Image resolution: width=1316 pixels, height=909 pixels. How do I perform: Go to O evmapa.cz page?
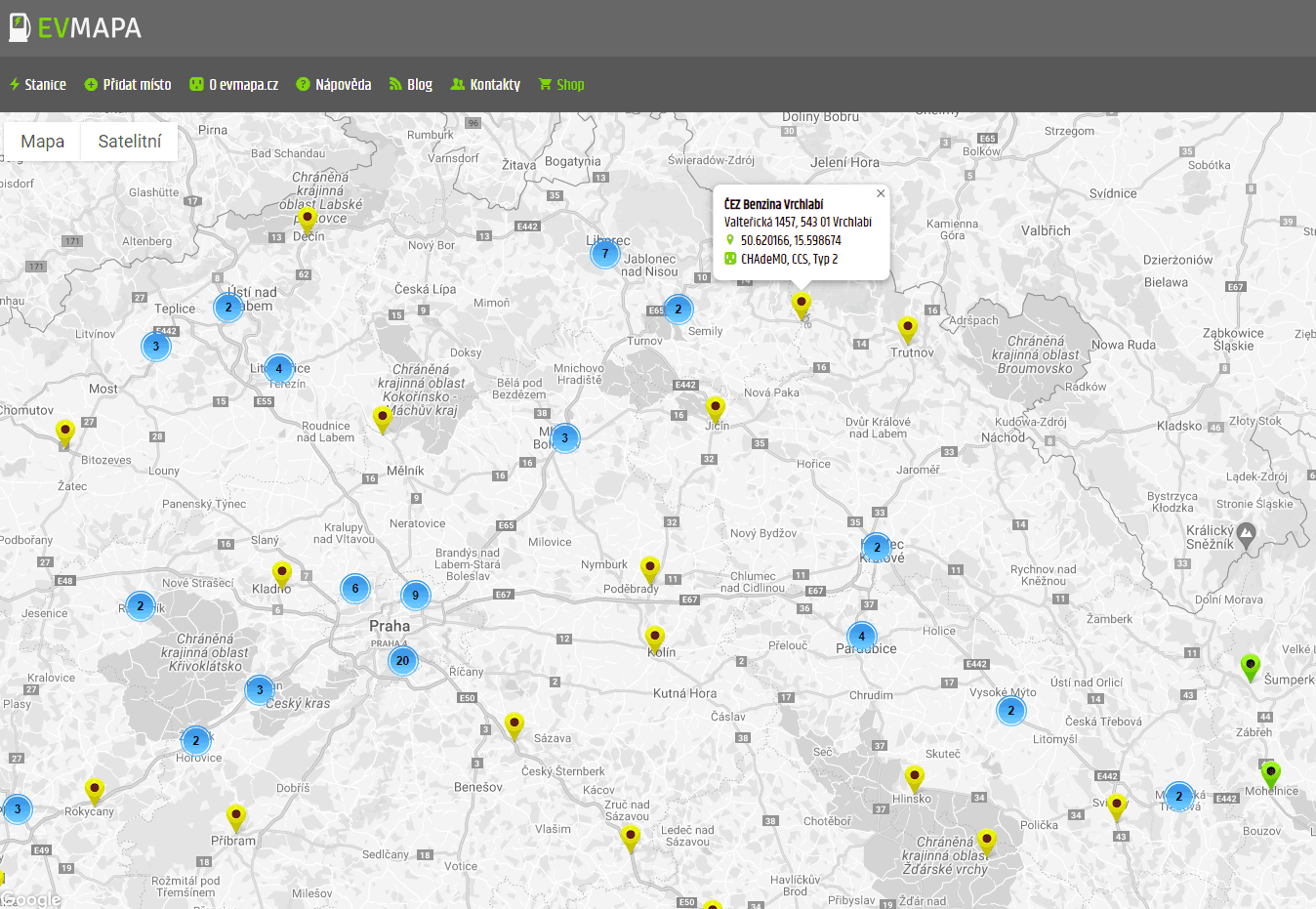(234, 85)
